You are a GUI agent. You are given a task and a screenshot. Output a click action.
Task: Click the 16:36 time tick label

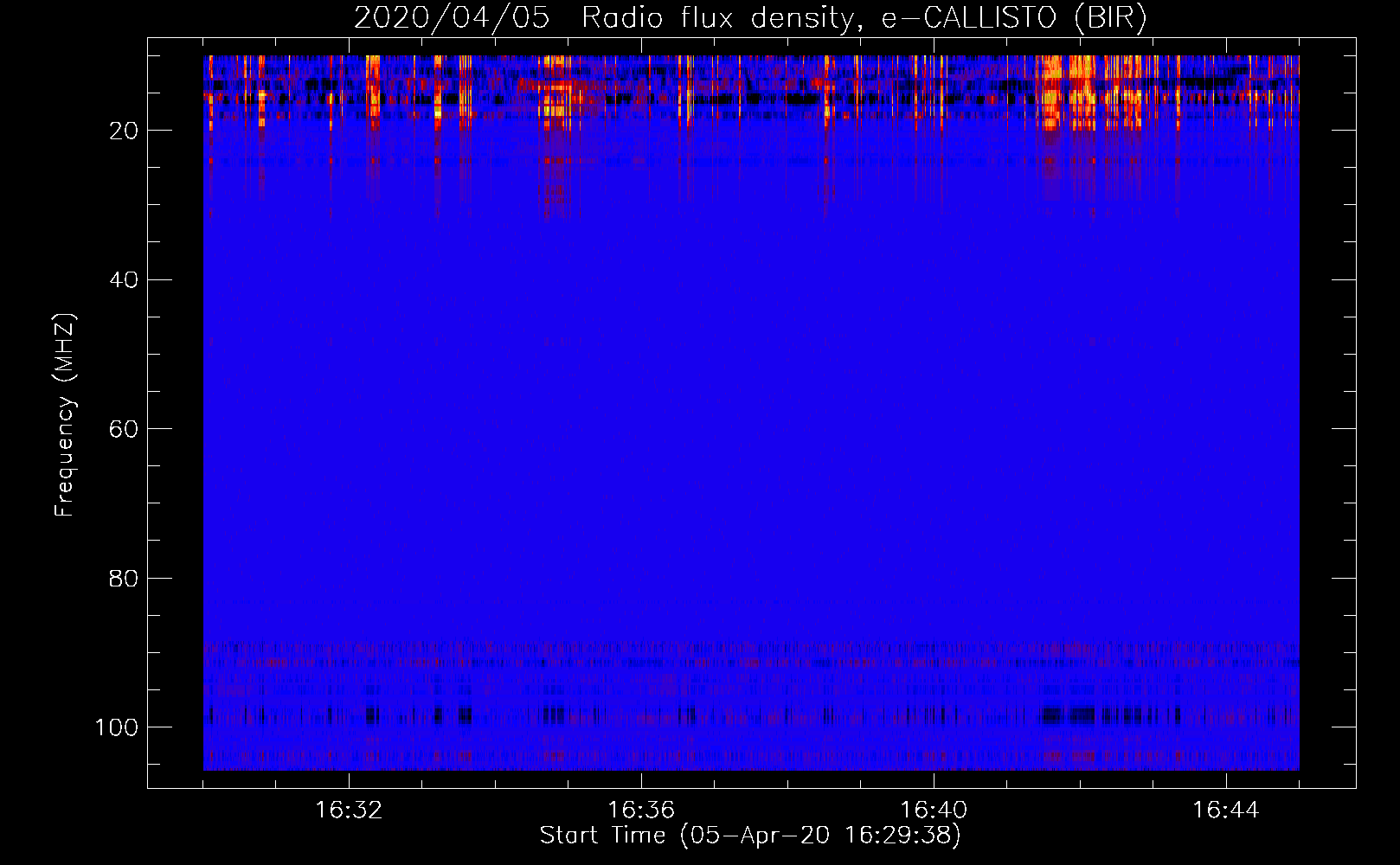coord(641,811)
